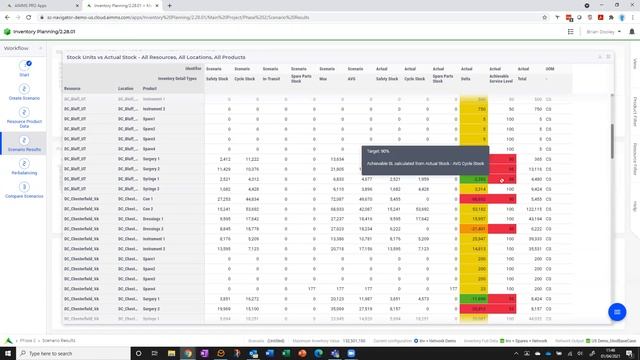Open the page list menu icon

point(571,31)
